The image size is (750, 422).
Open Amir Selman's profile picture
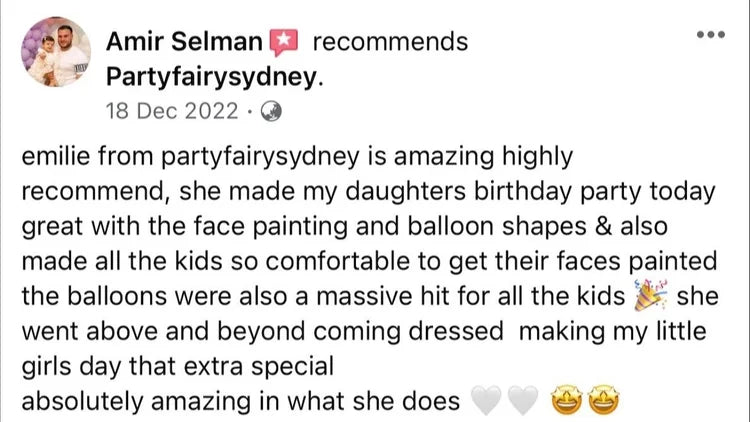(x=56, y=52)
